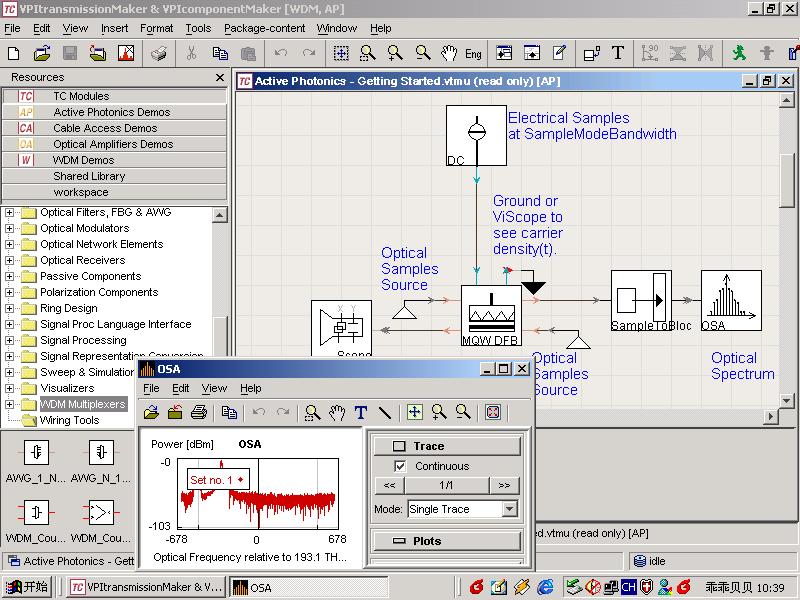This screenshot has width=800, height=600.
Task: Click the CH language indicator in tray
Action: (629, 587)
